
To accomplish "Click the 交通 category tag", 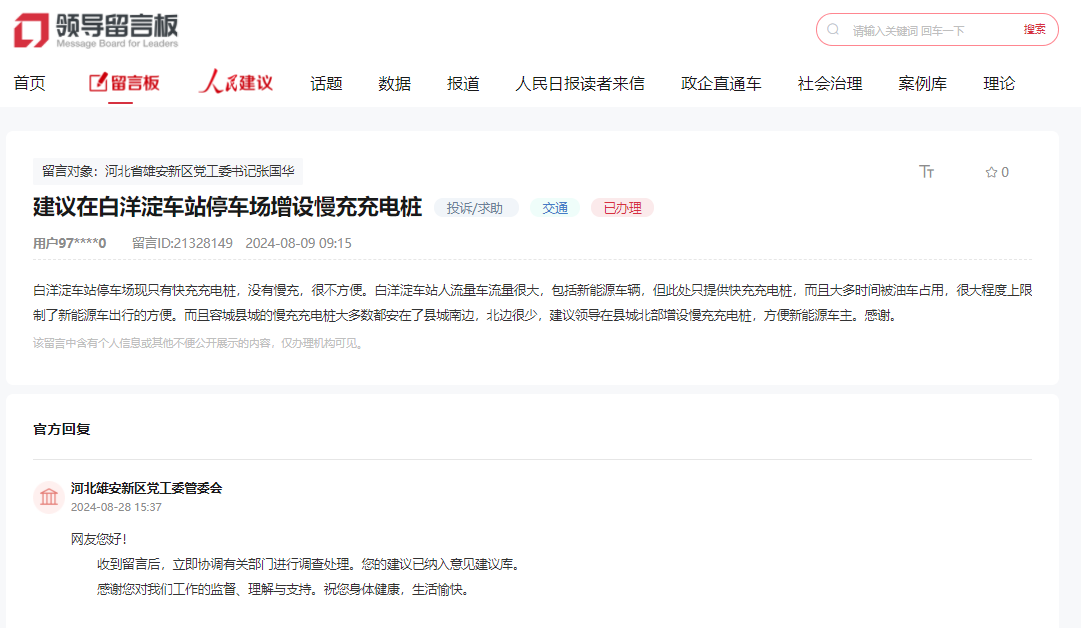I will [555, 208].
